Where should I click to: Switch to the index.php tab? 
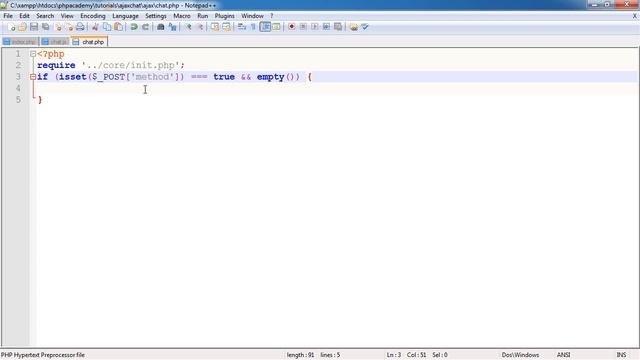point(20,42)
